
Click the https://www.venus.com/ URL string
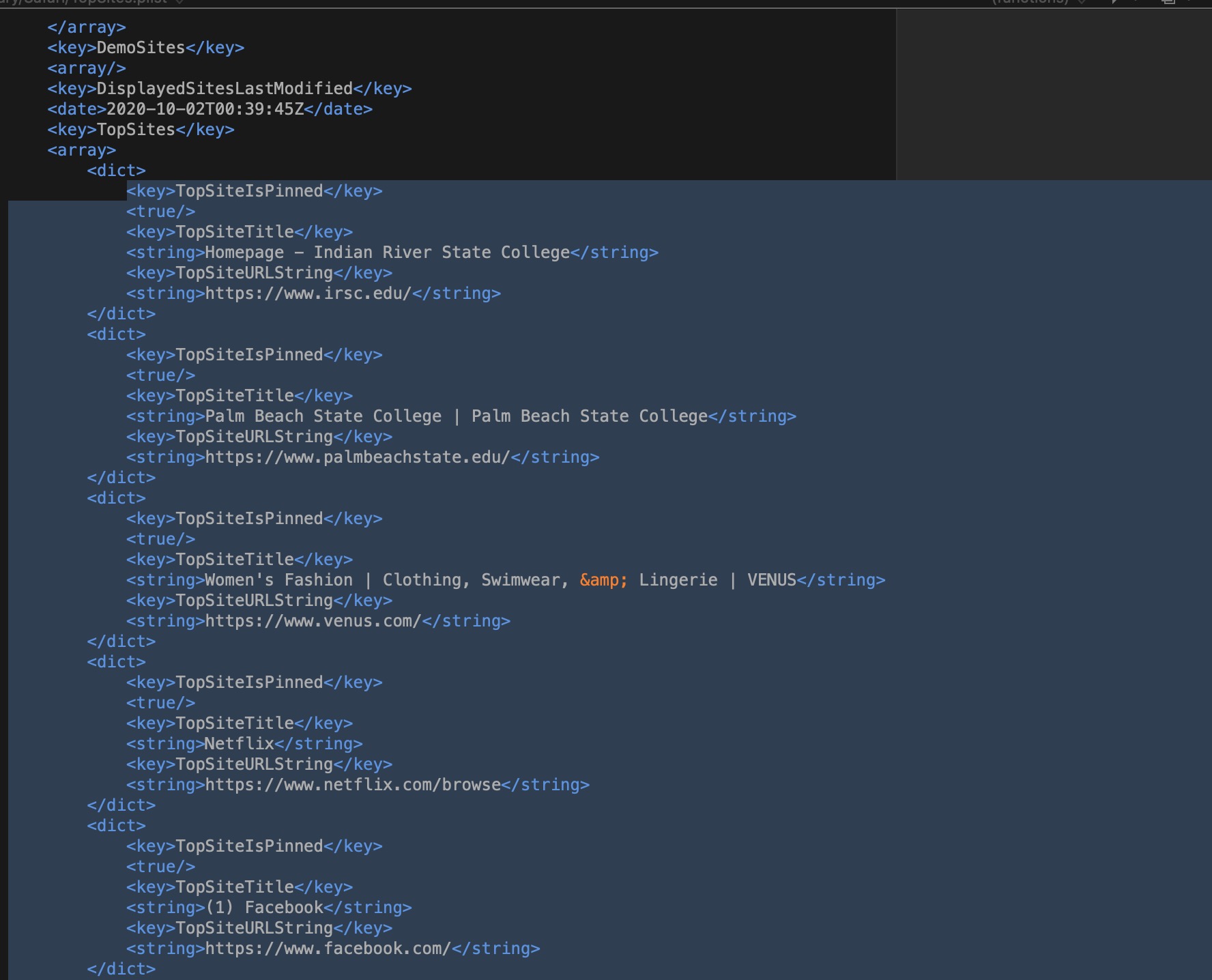pyautogui.click(x=318, y=621)
